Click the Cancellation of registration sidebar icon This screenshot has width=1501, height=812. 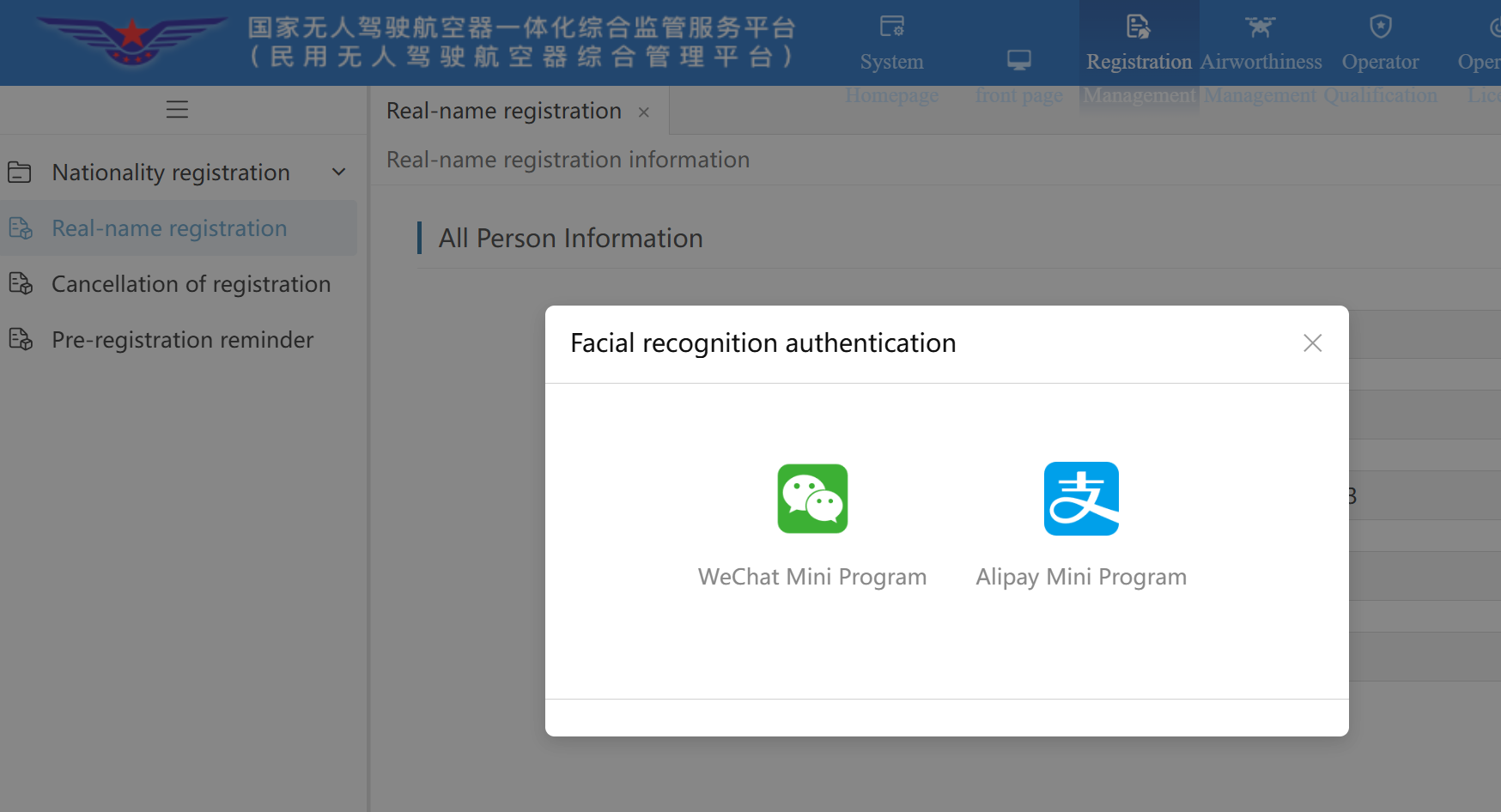(21, 283)
